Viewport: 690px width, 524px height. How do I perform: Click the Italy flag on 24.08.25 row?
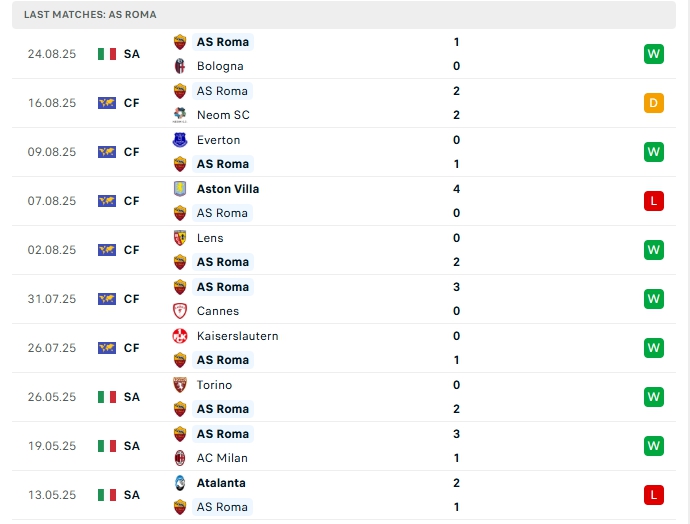click(107, 54)
